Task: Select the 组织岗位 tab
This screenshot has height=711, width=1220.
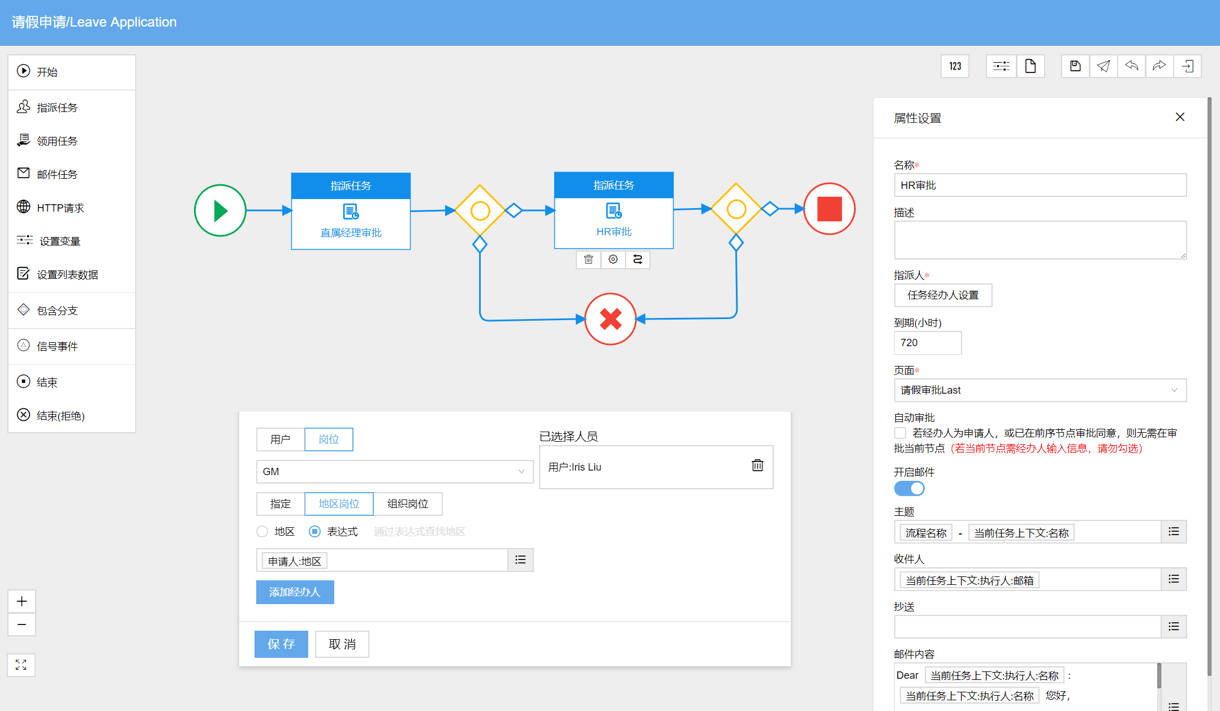Action: [x=408, y=504]
